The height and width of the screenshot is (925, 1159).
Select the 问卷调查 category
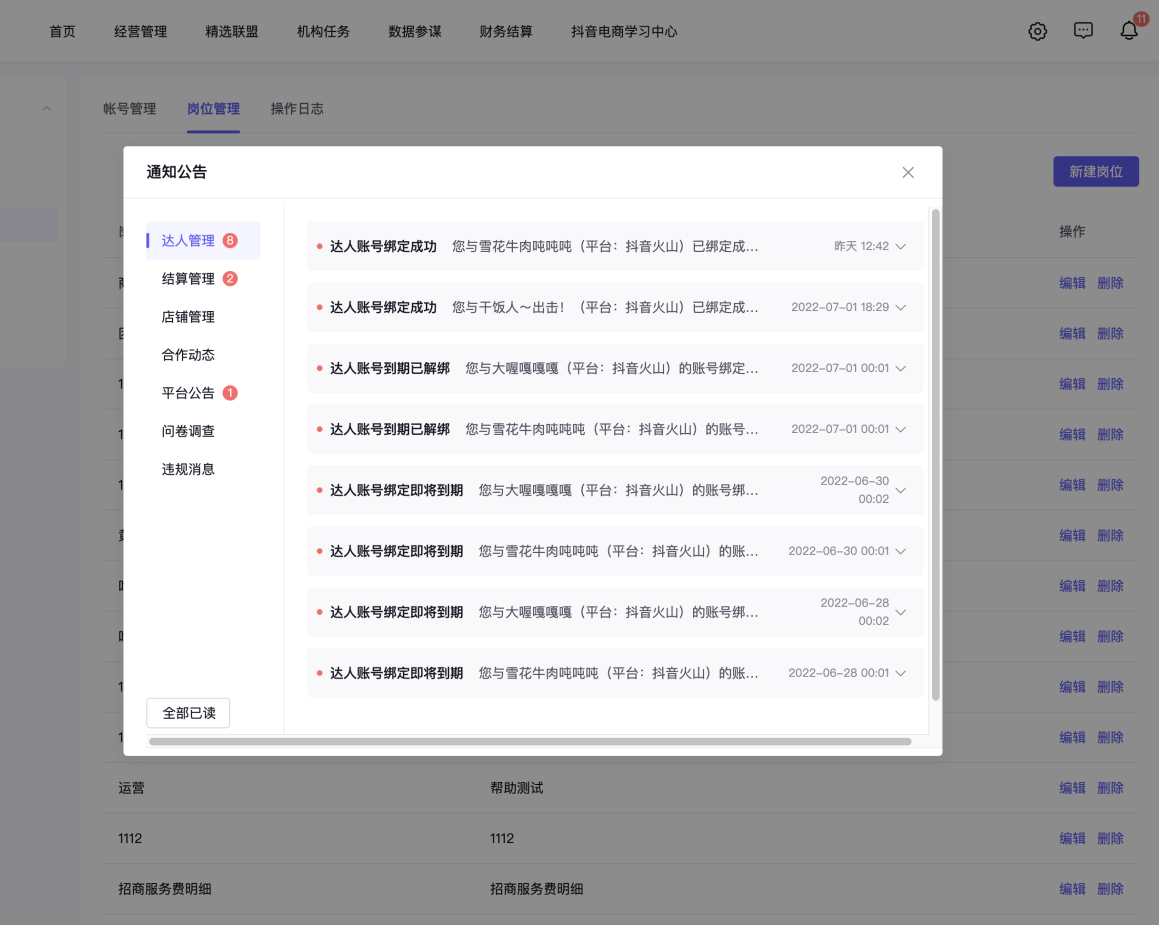tap(189, 430)
